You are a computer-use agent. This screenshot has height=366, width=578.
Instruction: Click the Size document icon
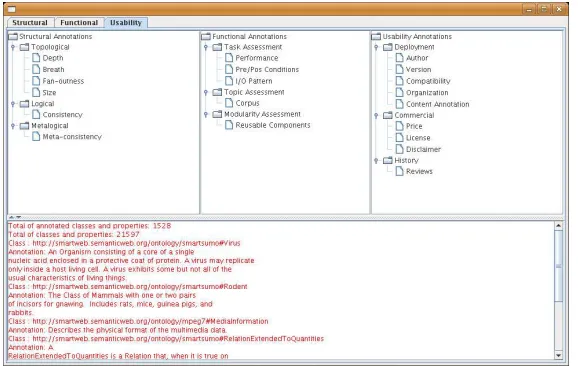36,92
